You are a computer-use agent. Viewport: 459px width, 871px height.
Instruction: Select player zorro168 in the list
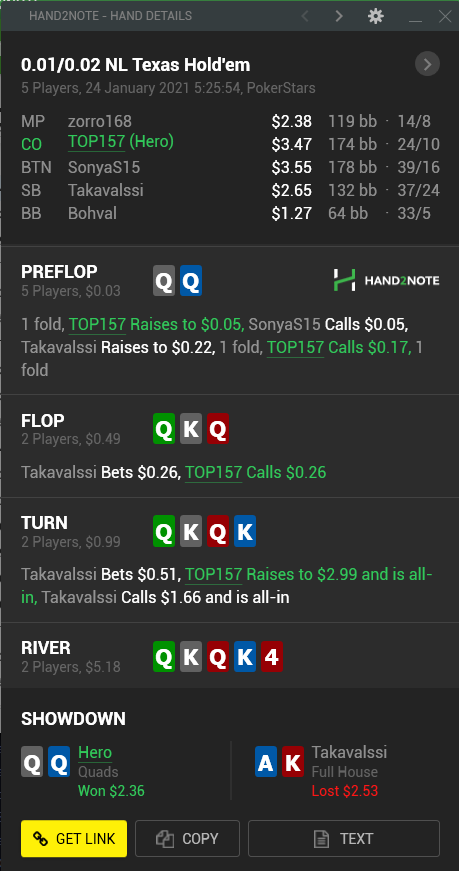point(100,121)
